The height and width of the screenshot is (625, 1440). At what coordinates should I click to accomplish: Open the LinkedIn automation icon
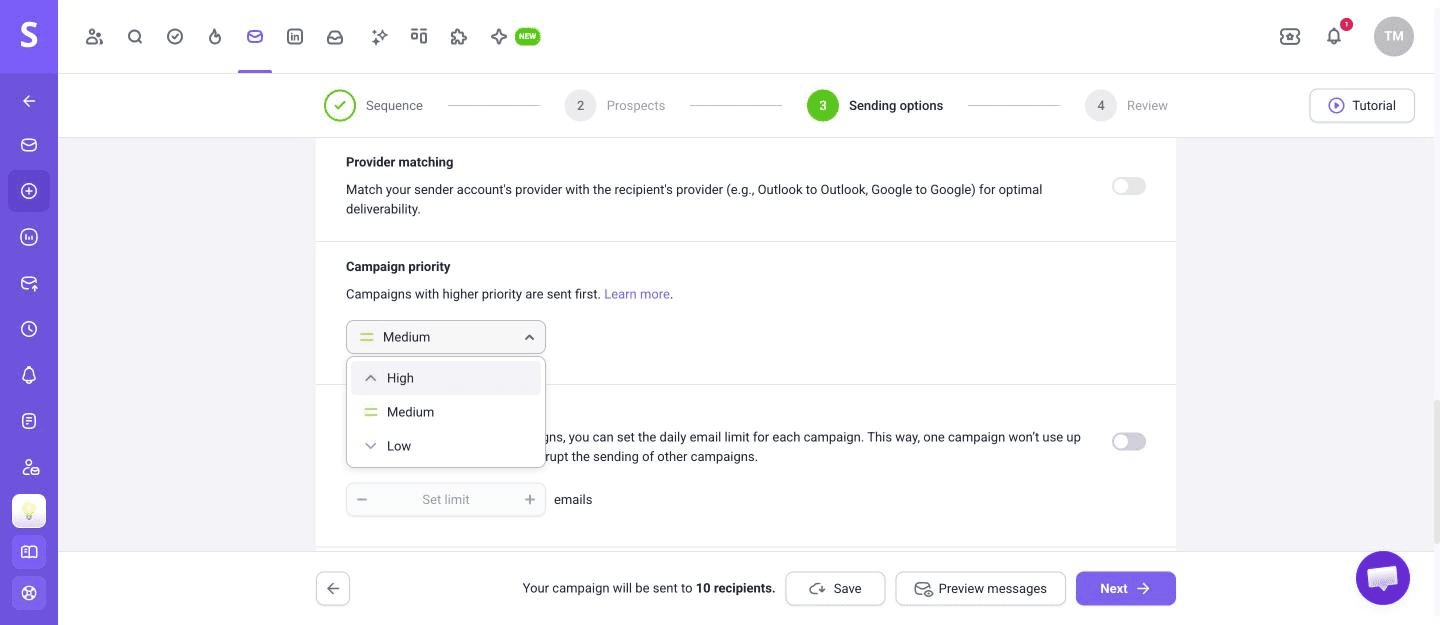[x=295, y=37]
